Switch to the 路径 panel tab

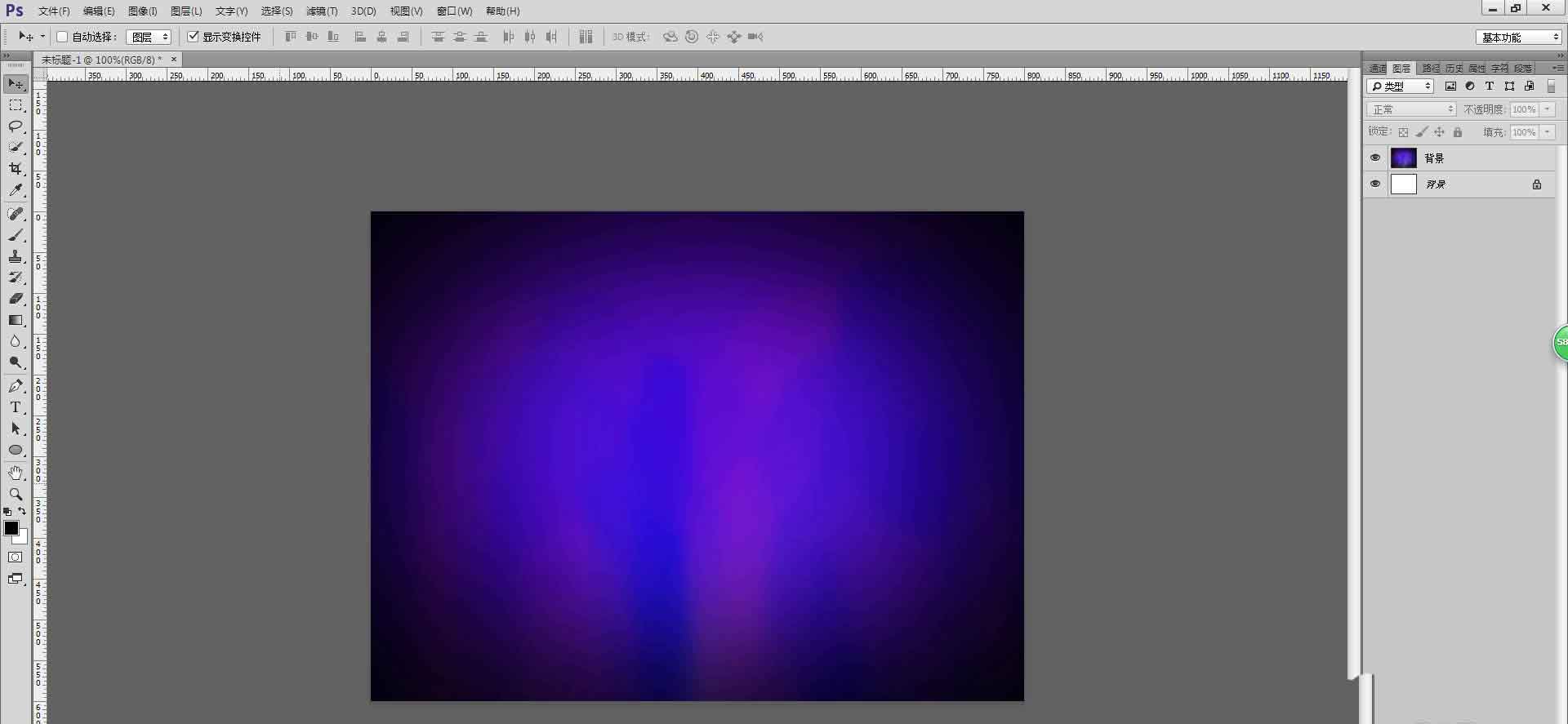[1431, 69]
